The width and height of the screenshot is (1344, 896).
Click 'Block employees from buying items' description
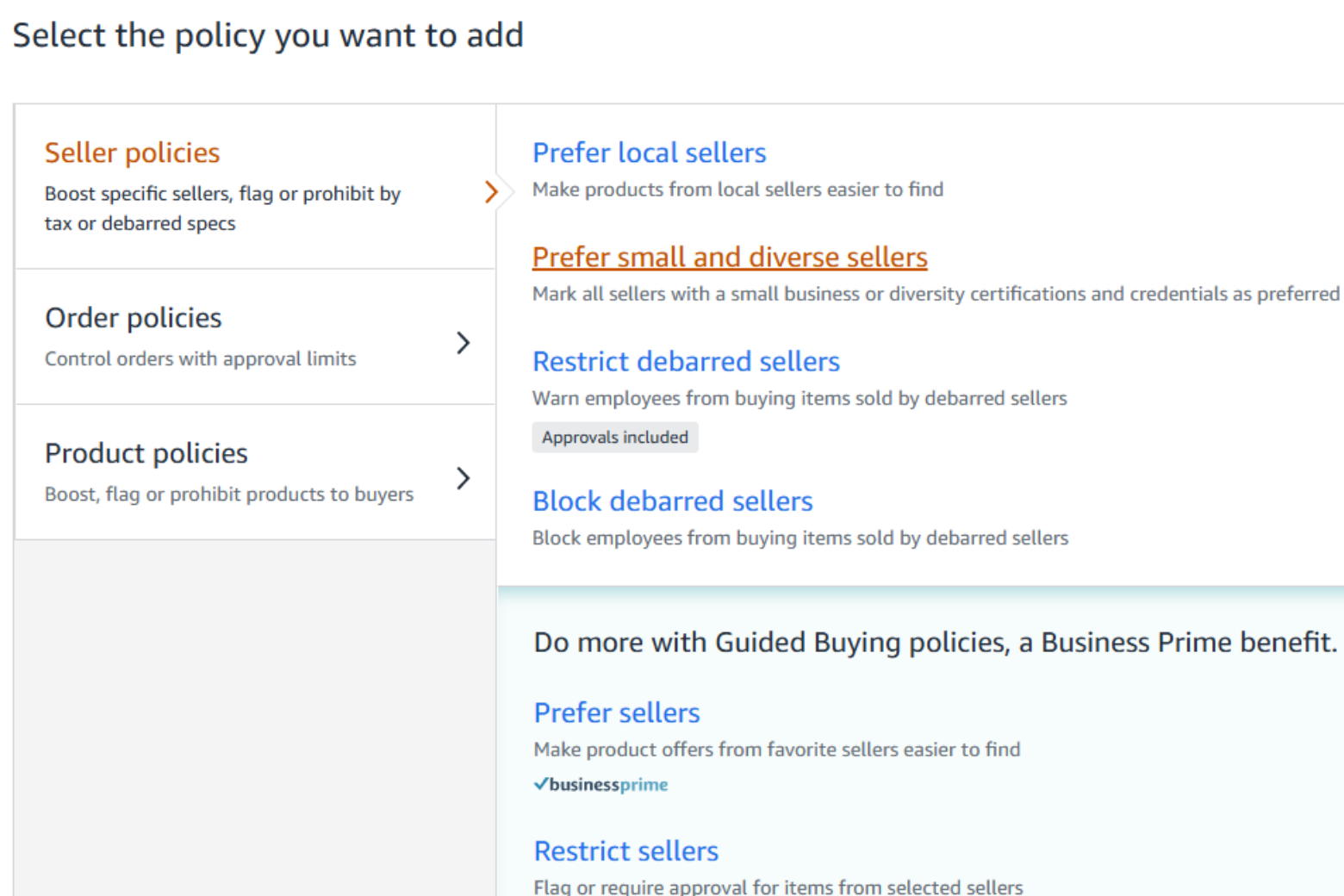coord(800,538)
